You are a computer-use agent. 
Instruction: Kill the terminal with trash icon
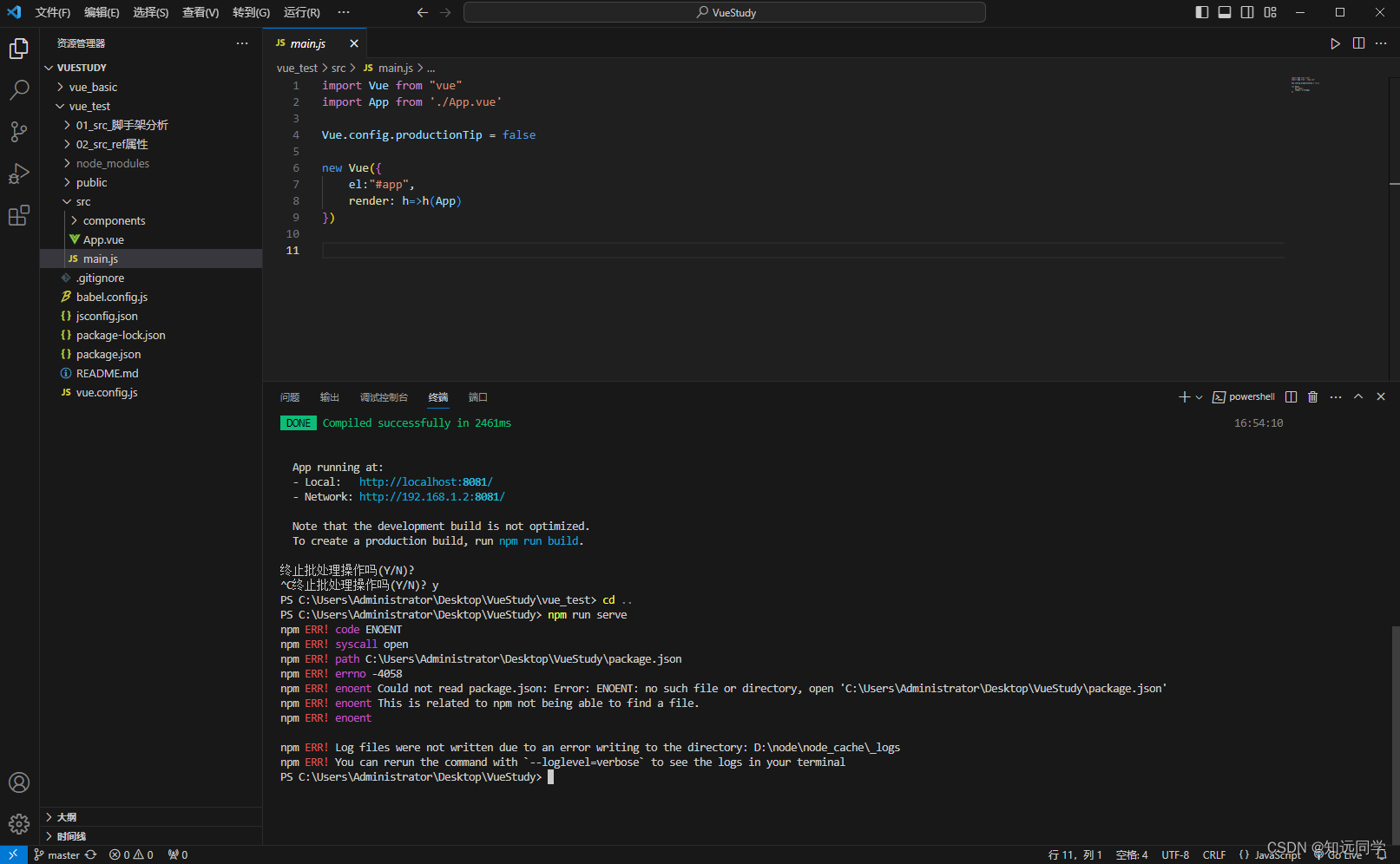[1313, 396]
